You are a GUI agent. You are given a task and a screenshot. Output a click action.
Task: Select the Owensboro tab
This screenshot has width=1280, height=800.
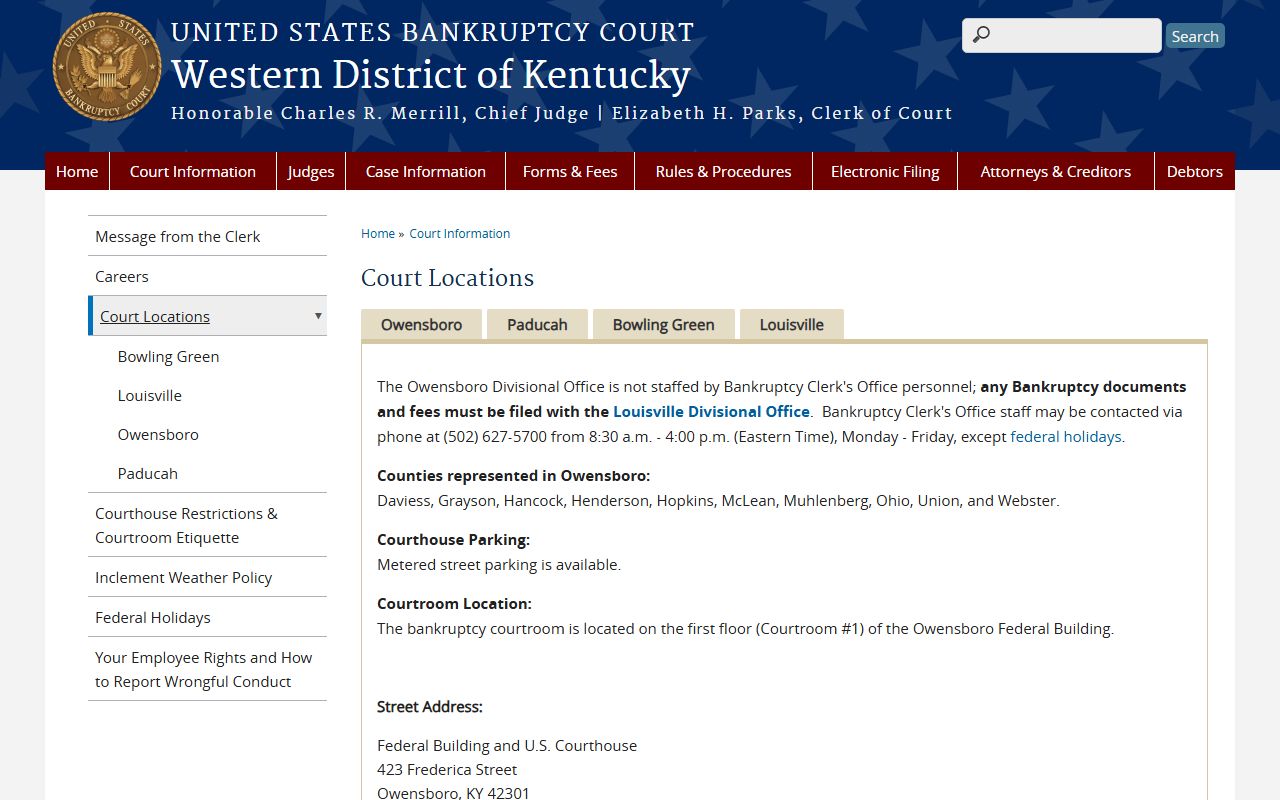(421, 325)
